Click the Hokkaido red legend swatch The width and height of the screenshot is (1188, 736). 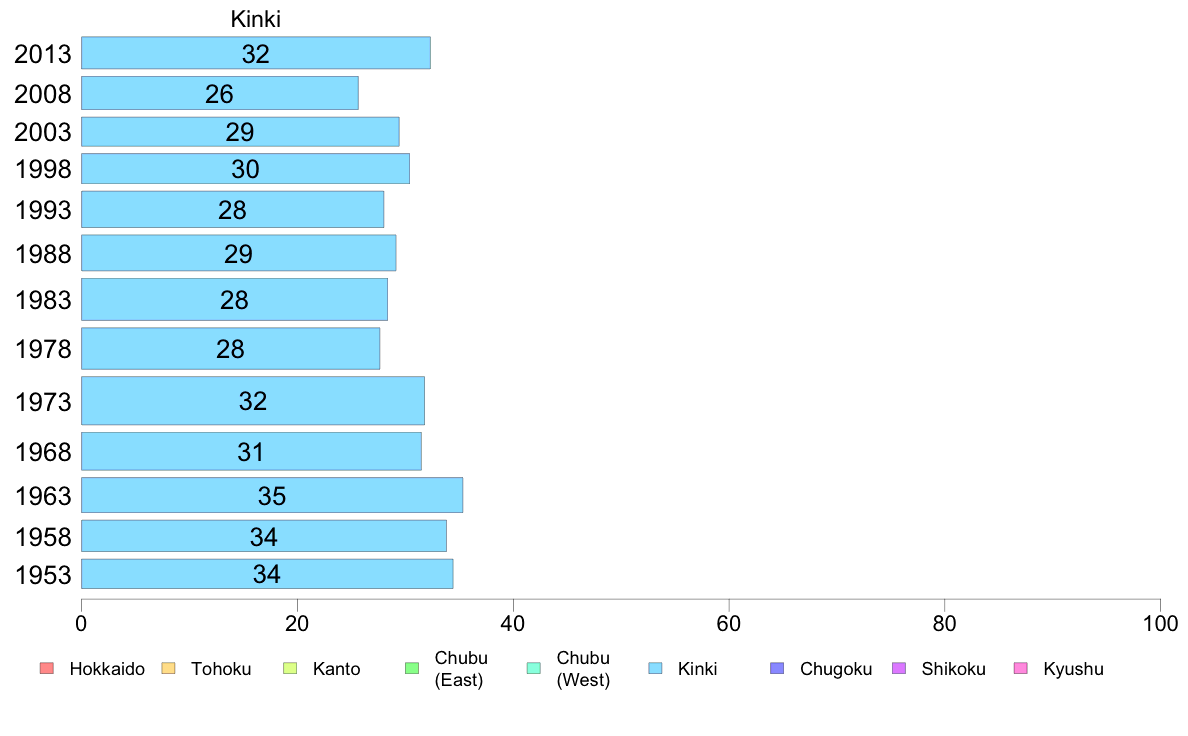click(47, 669)
